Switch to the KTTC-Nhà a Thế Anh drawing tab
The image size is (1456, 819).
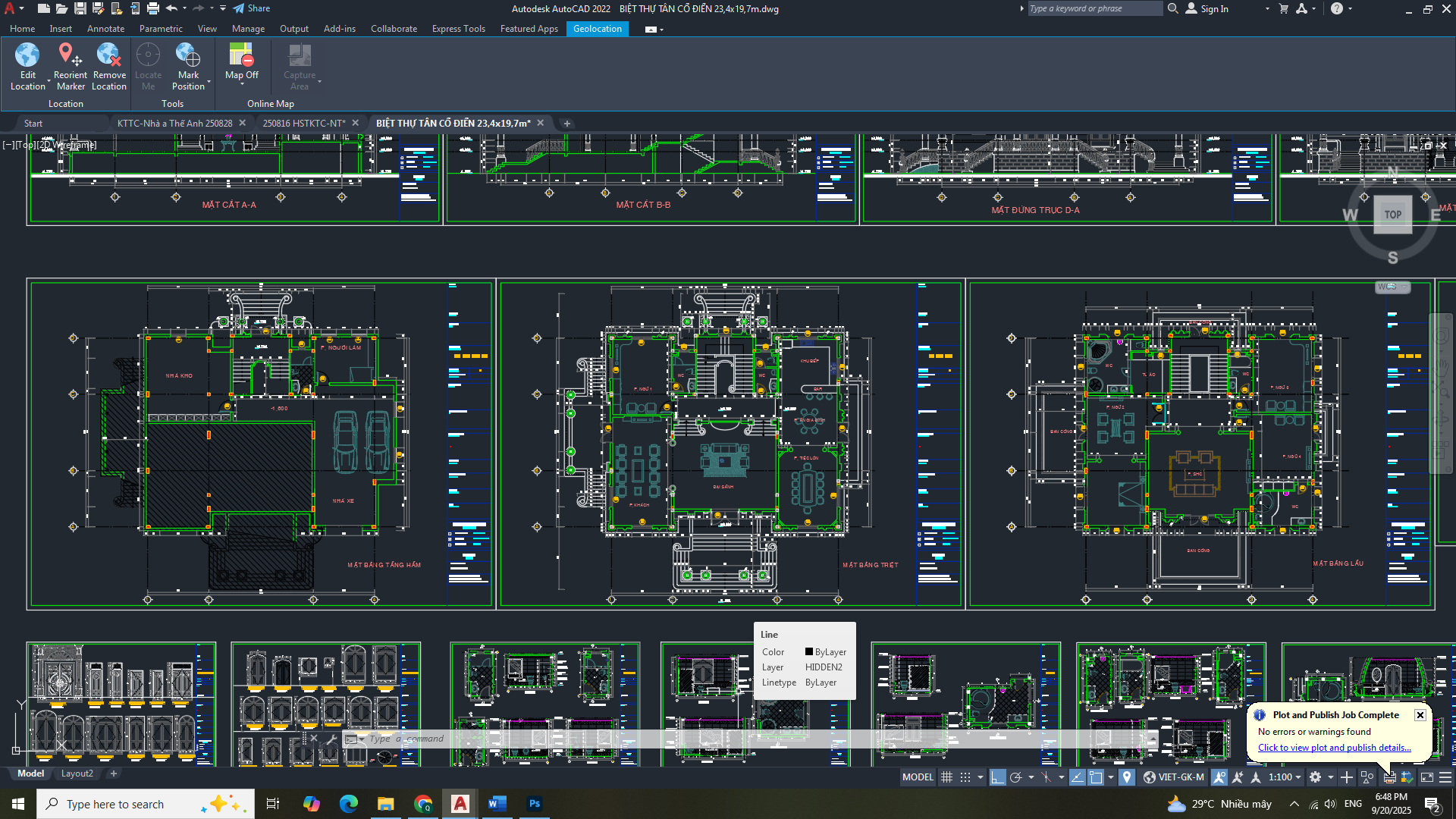click(174, 123)
